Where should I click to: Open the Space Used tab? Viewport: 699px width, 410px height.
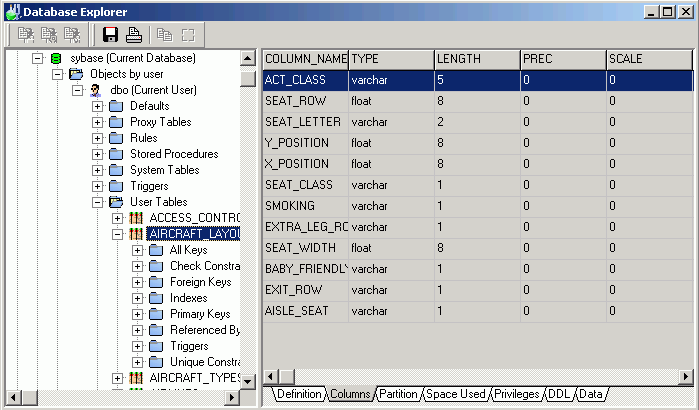coord(456,394)
